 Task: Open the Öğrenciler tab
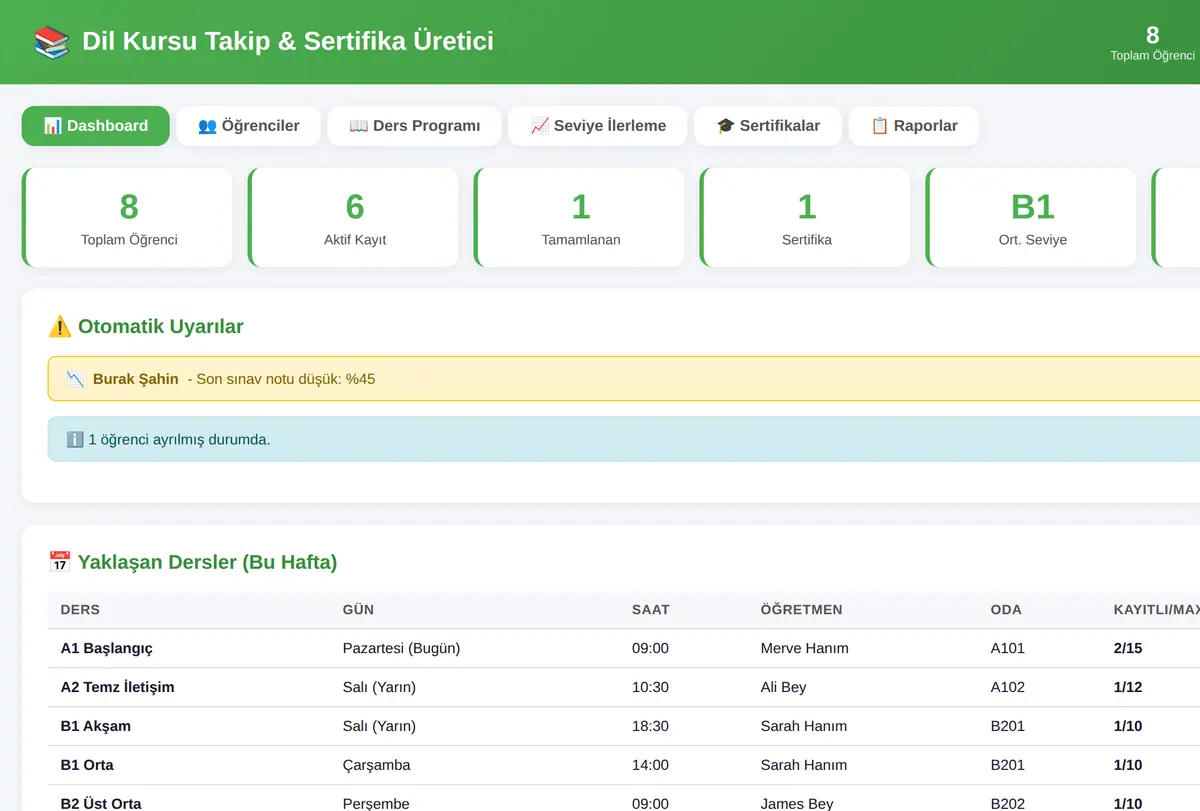[x=249, y=126]
